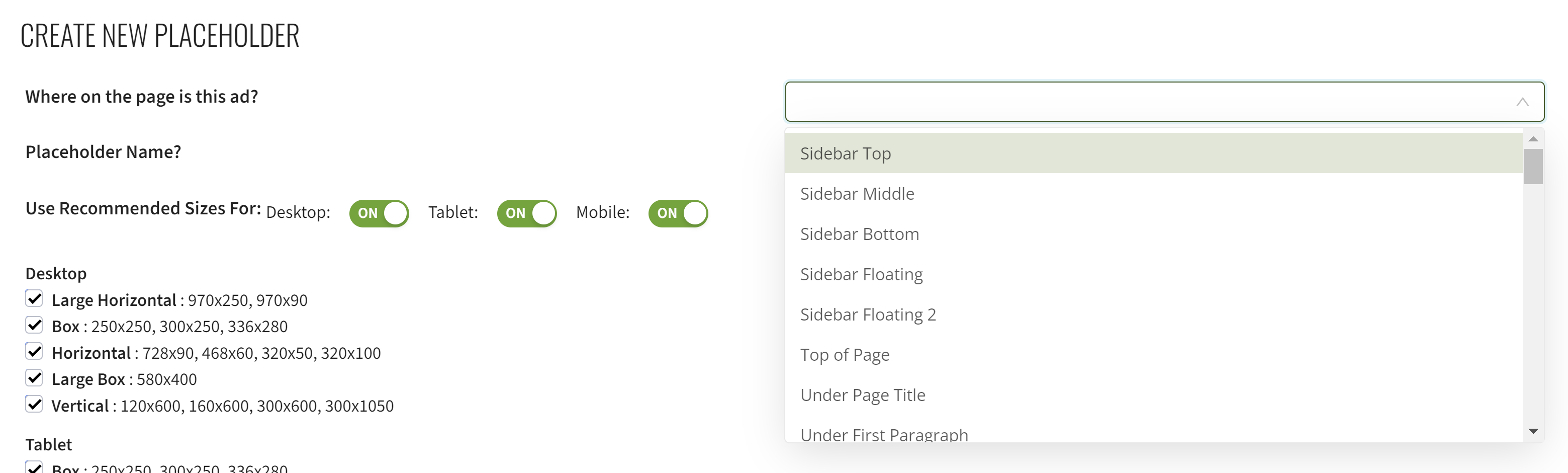1568x473 pixels.
Task: Uncheck Desktop Box sizes checkbox
Action: 34,325
